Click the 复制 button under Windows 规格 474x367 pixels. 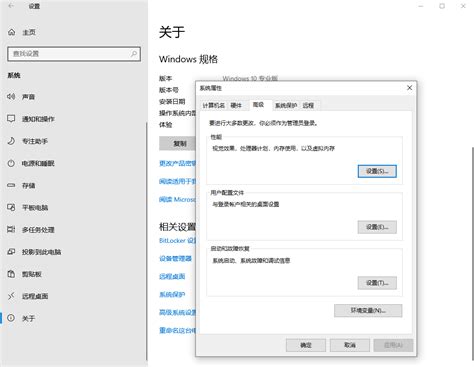point(177,144)
